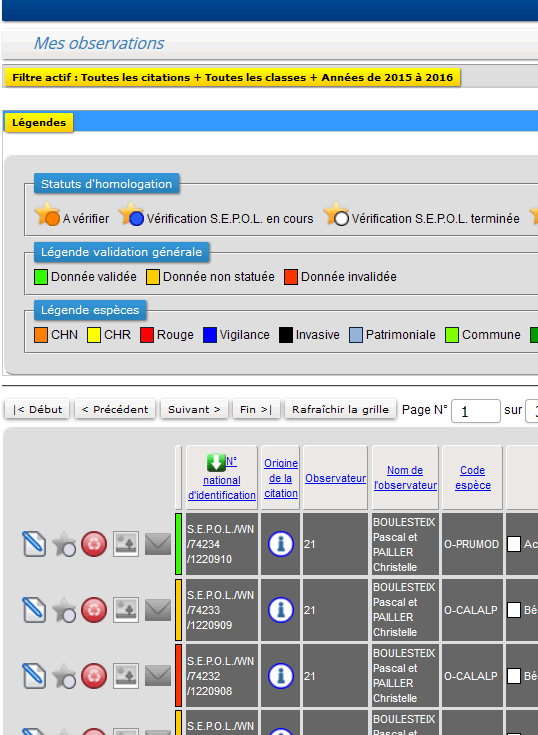Viewport: 538px width, 735px height.
Task: Open the info icon for citation 1220908
Action: coord(281,676)
